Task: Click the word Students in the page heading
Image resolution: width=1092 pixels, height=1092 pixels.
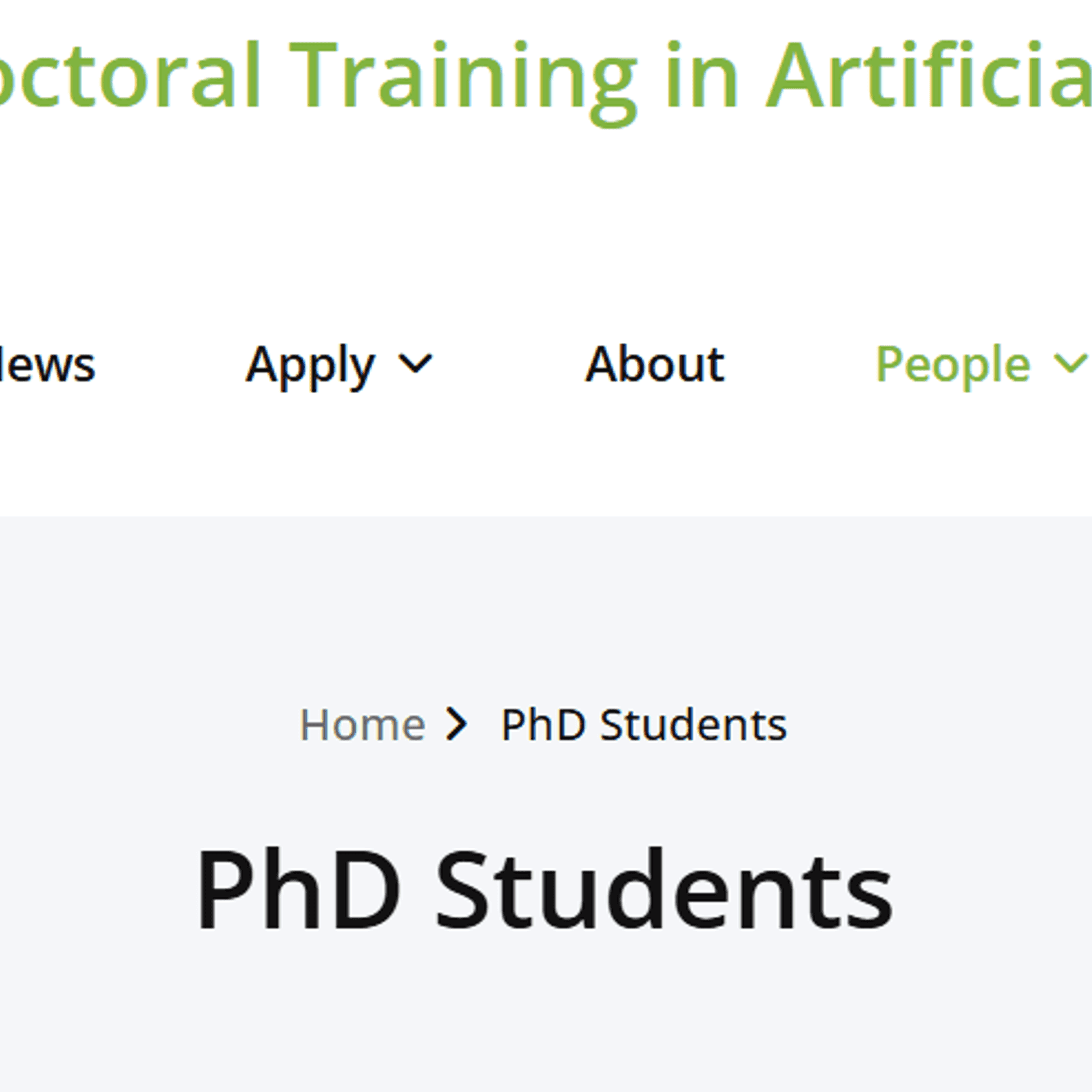Action: pos(663,890)
